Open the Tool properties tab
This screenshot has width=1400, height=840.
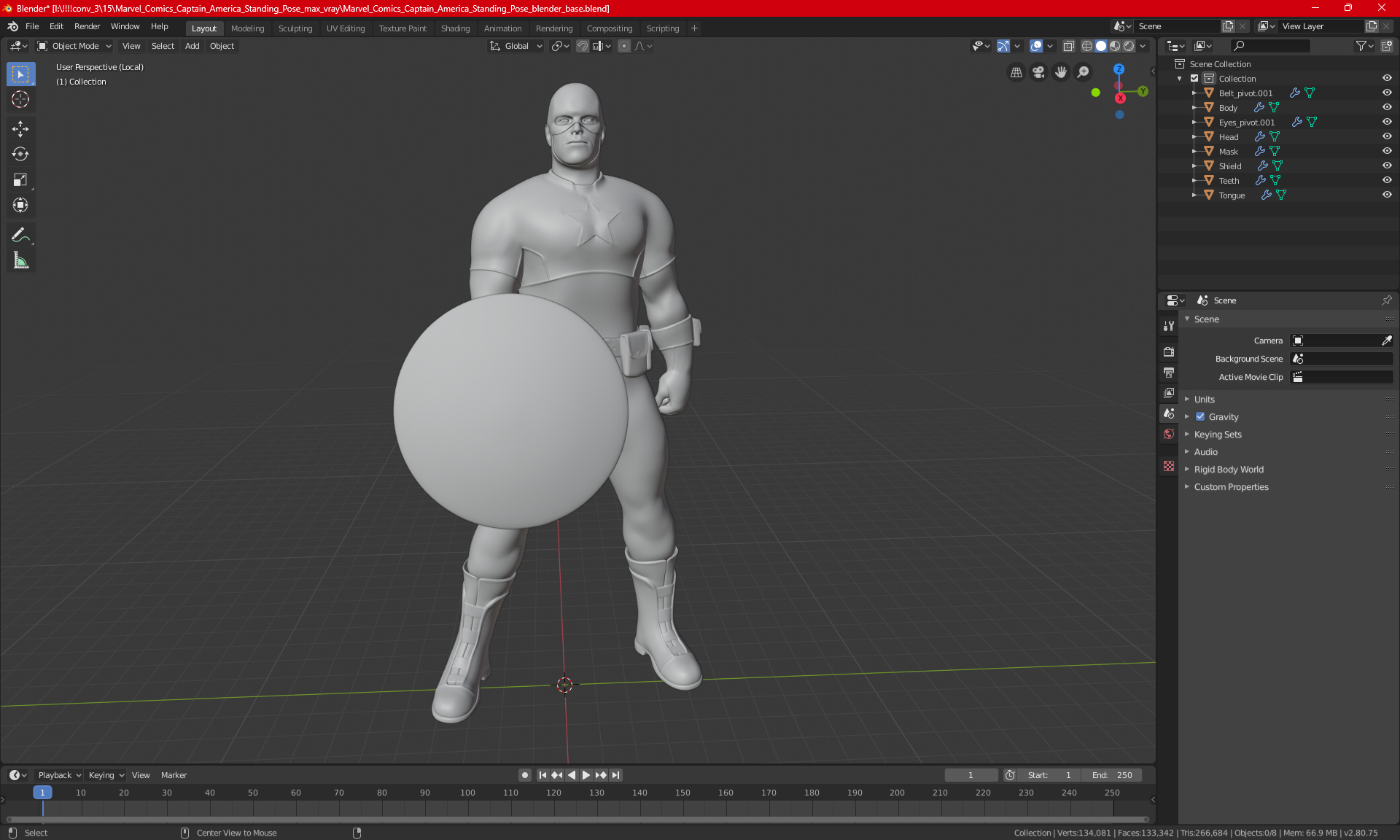(1169, 326)
